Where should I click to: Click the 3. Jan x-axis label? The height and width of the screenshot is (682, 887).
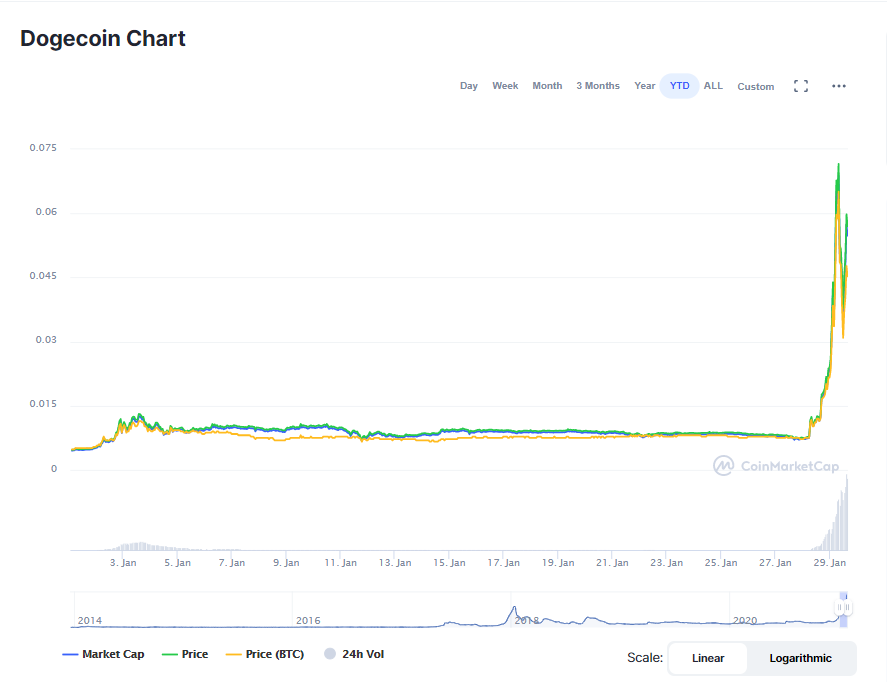123,563
